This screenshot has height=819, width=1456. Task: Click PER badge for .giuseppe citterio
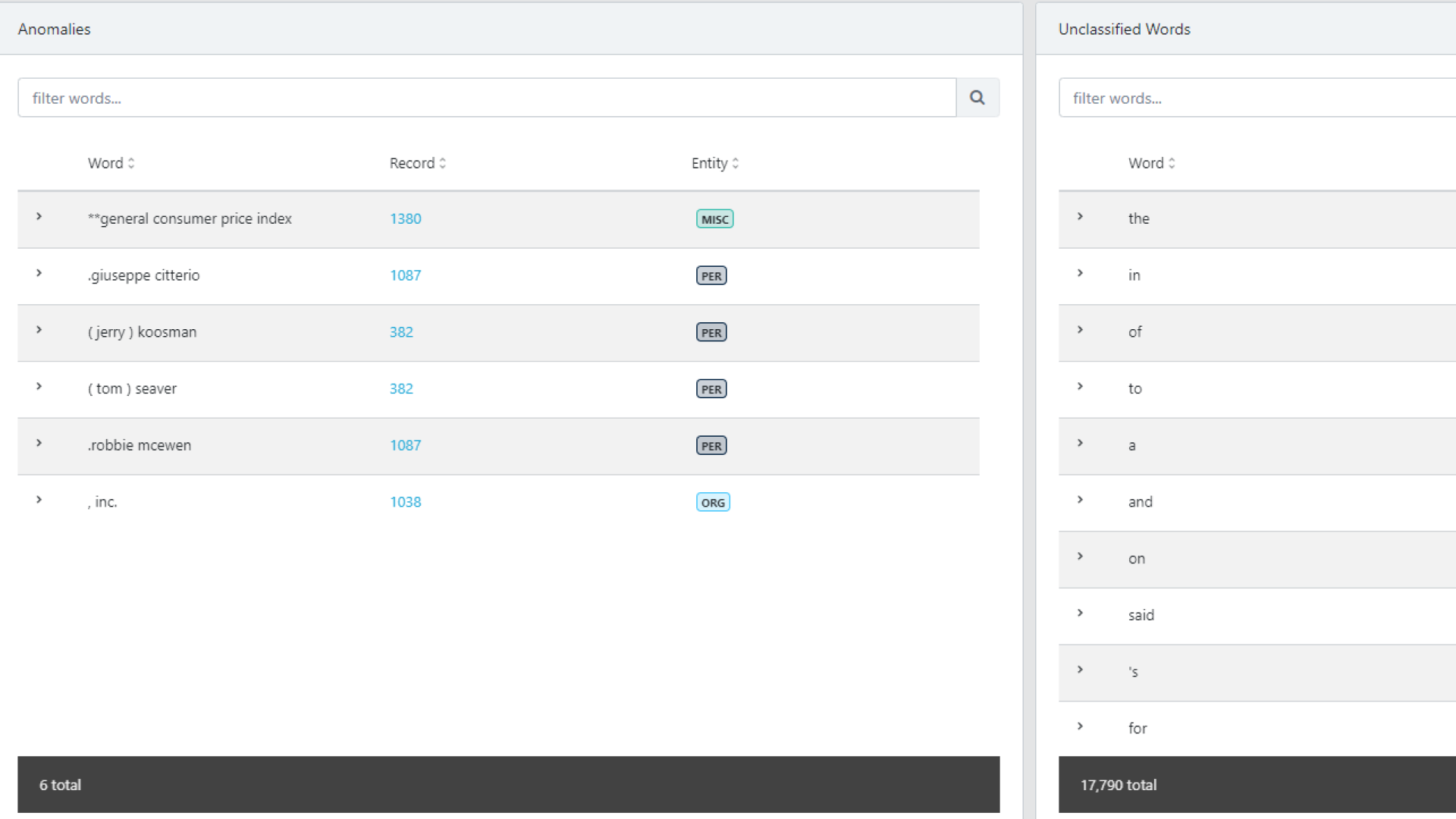(711, 276)
